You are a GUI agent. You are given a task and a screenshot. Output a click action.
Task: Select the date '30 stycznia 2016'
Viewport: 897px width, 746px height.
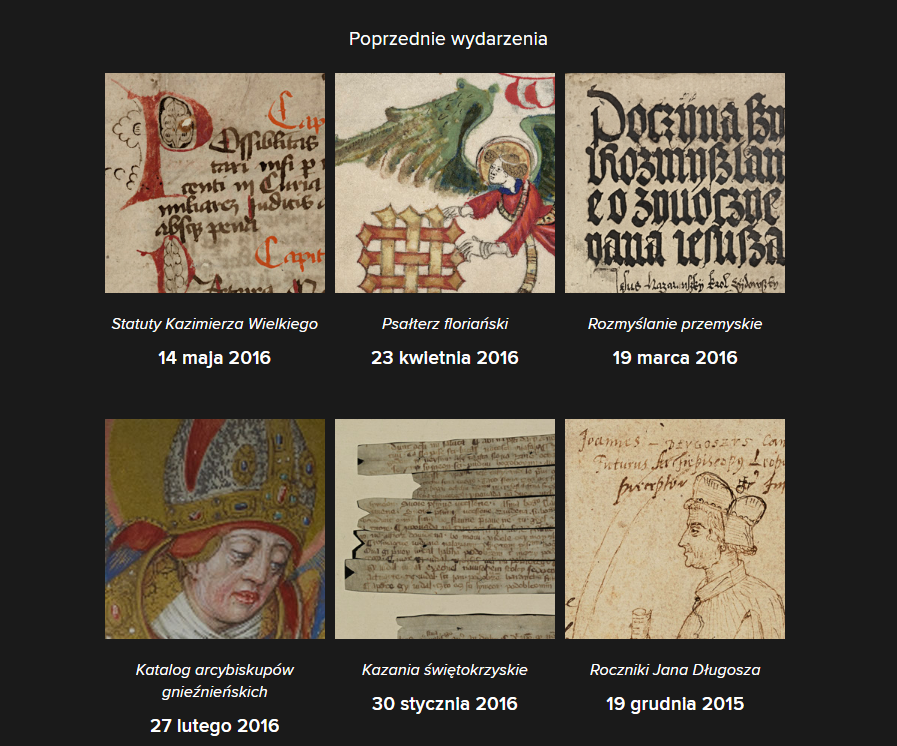click(x=444, y=704)
